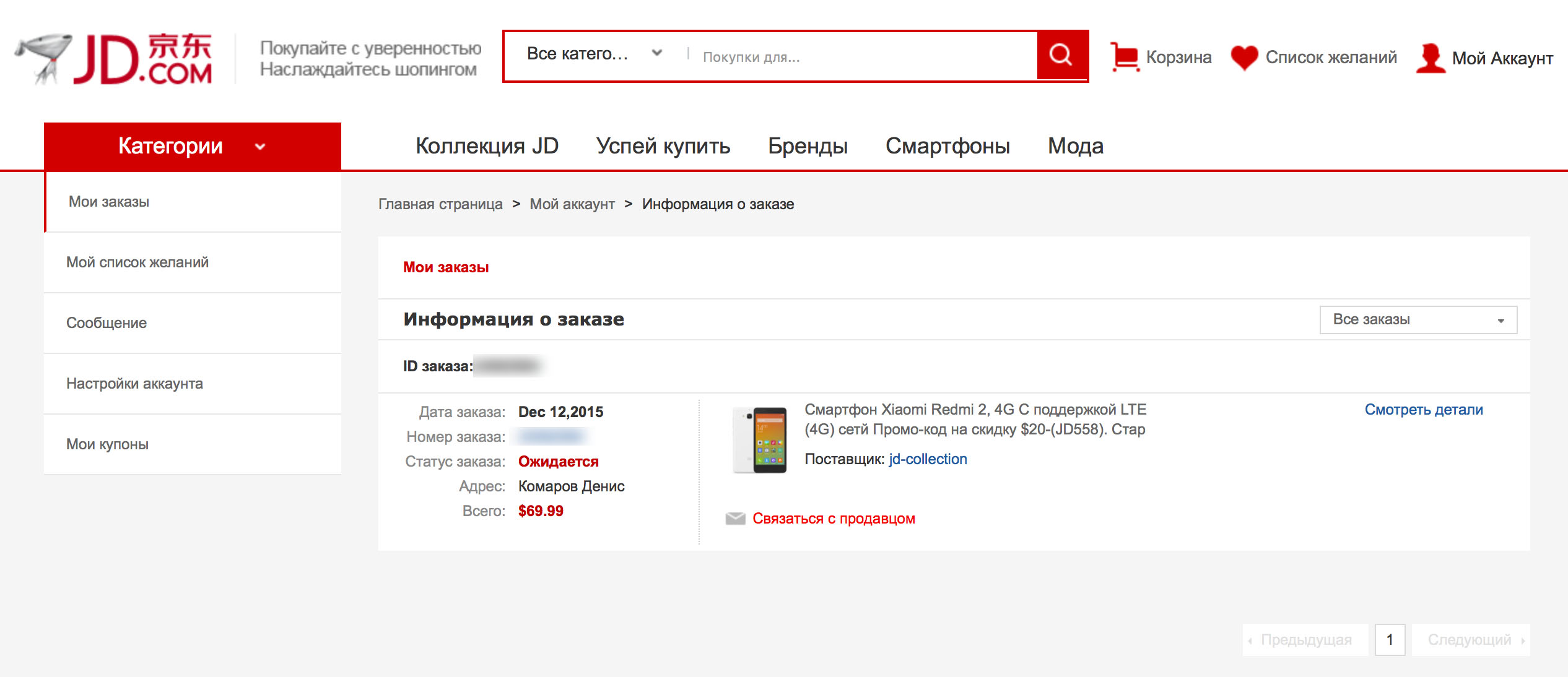Click the My Account person icon
Screen dimensions: 1568x677
[1430, 58]
